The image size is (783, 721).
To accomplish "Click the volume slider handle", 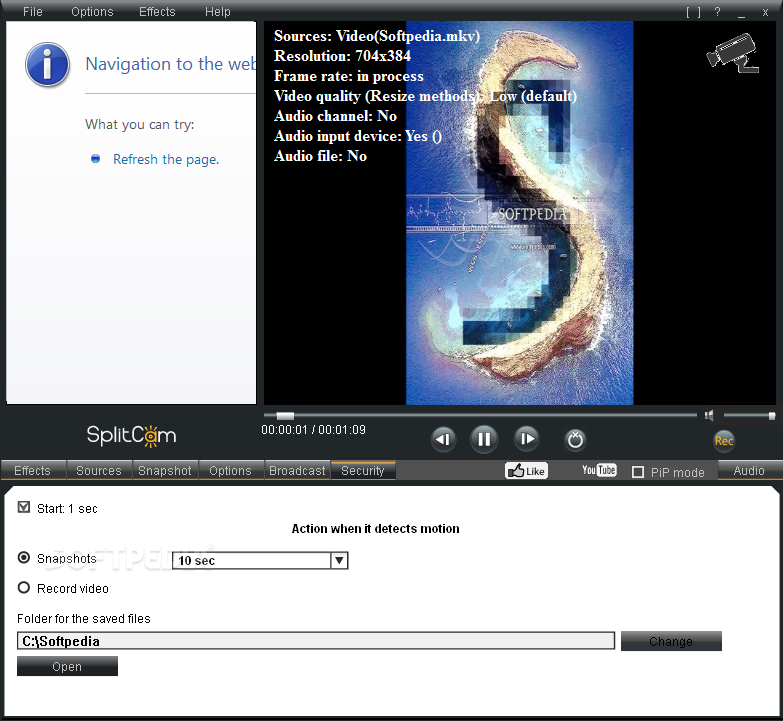I will point(772,415).
